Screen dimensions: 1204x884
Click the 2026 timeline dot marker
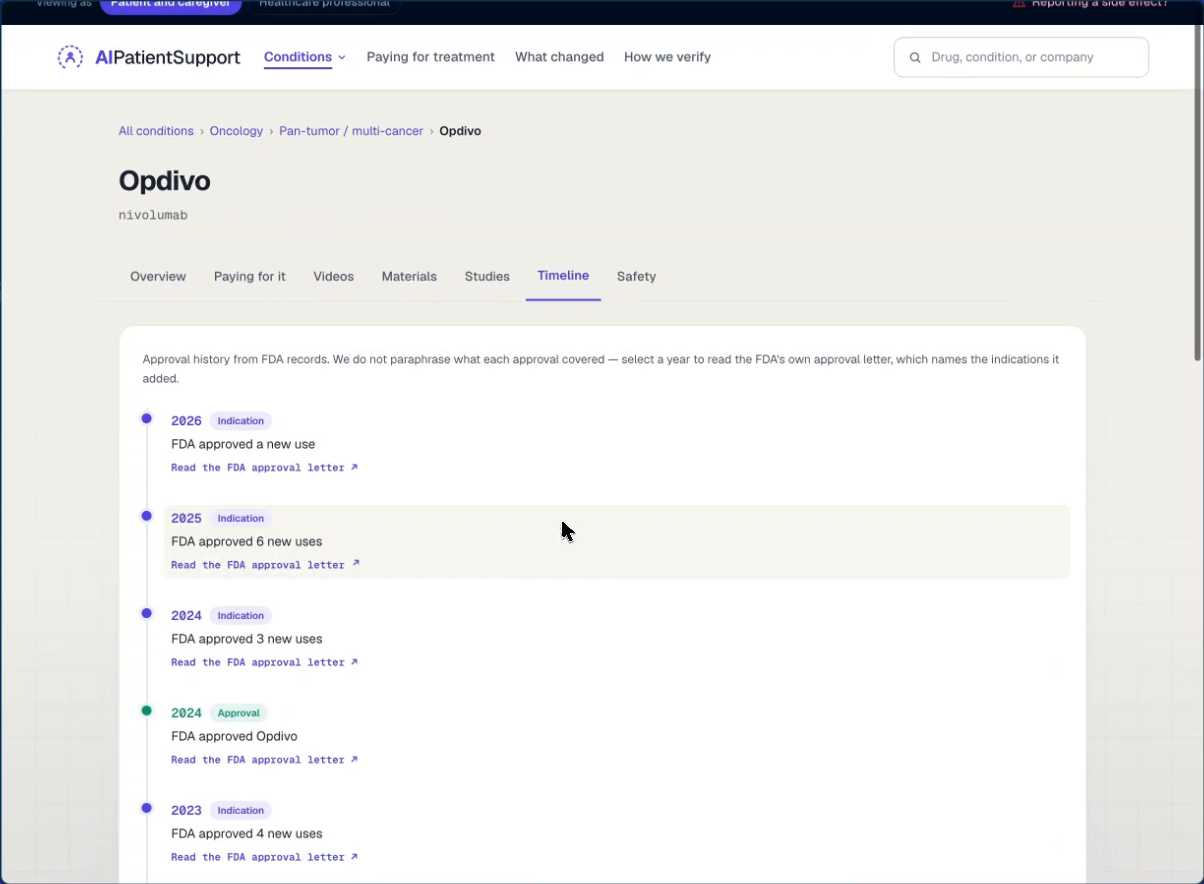point(147,419)
